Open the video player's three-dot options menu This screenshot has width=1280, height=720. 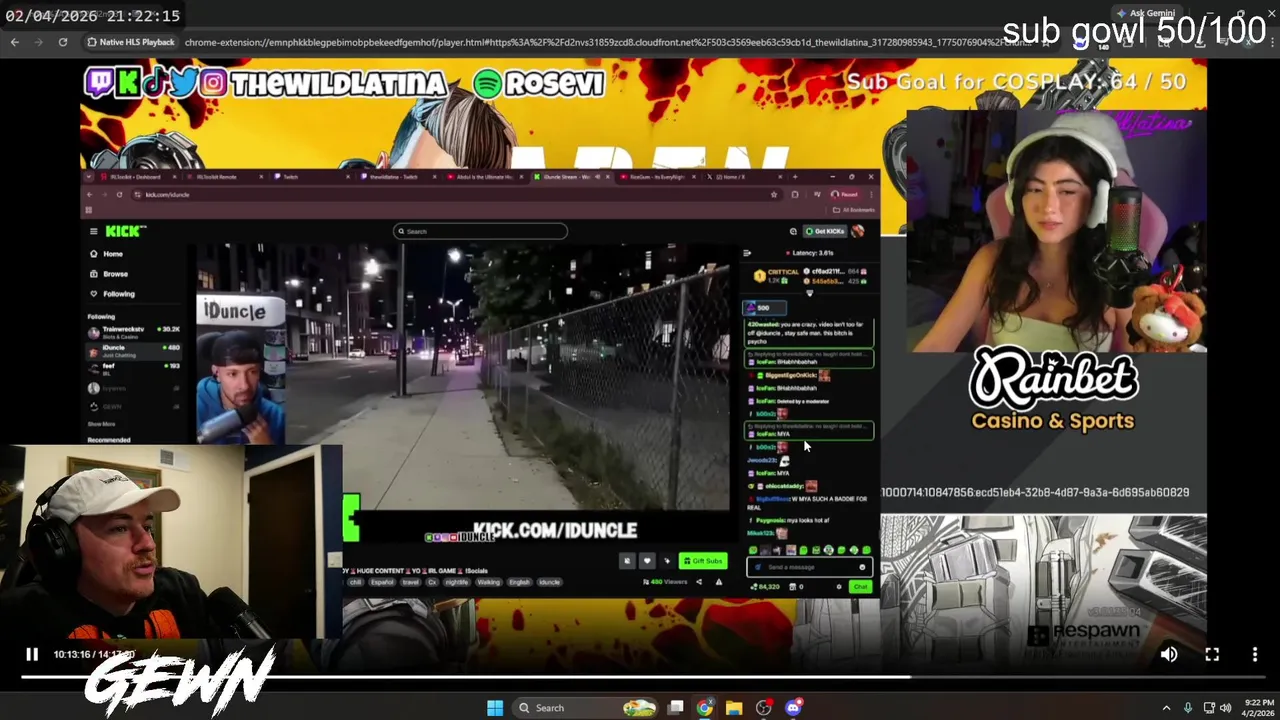(1255, 654)
